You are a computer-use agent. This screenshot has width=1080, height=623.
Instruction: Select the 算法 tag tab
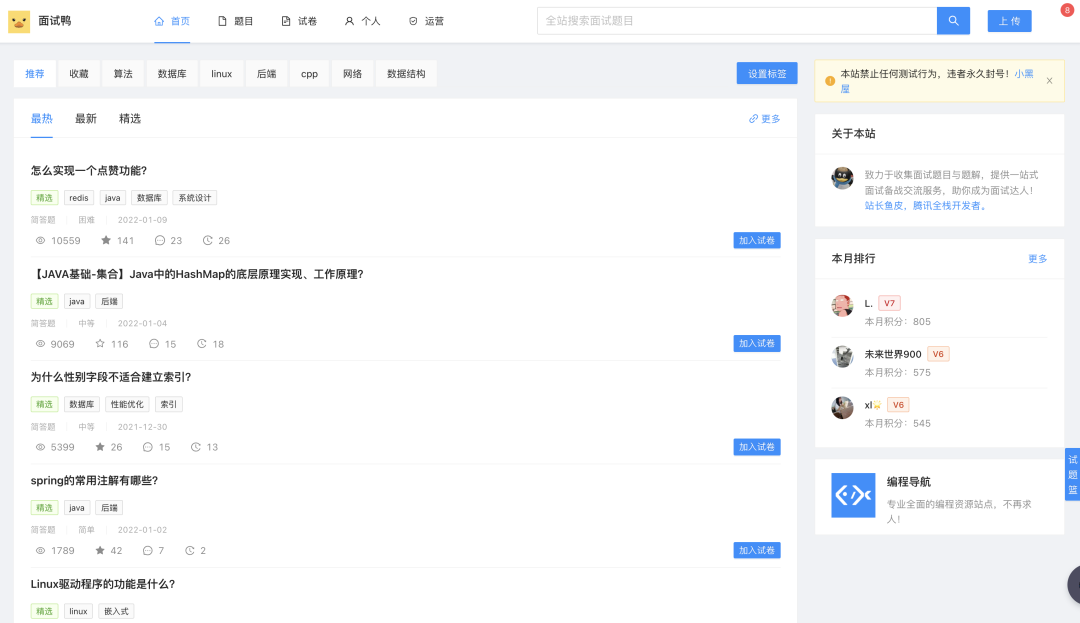[x=123, y=74]
